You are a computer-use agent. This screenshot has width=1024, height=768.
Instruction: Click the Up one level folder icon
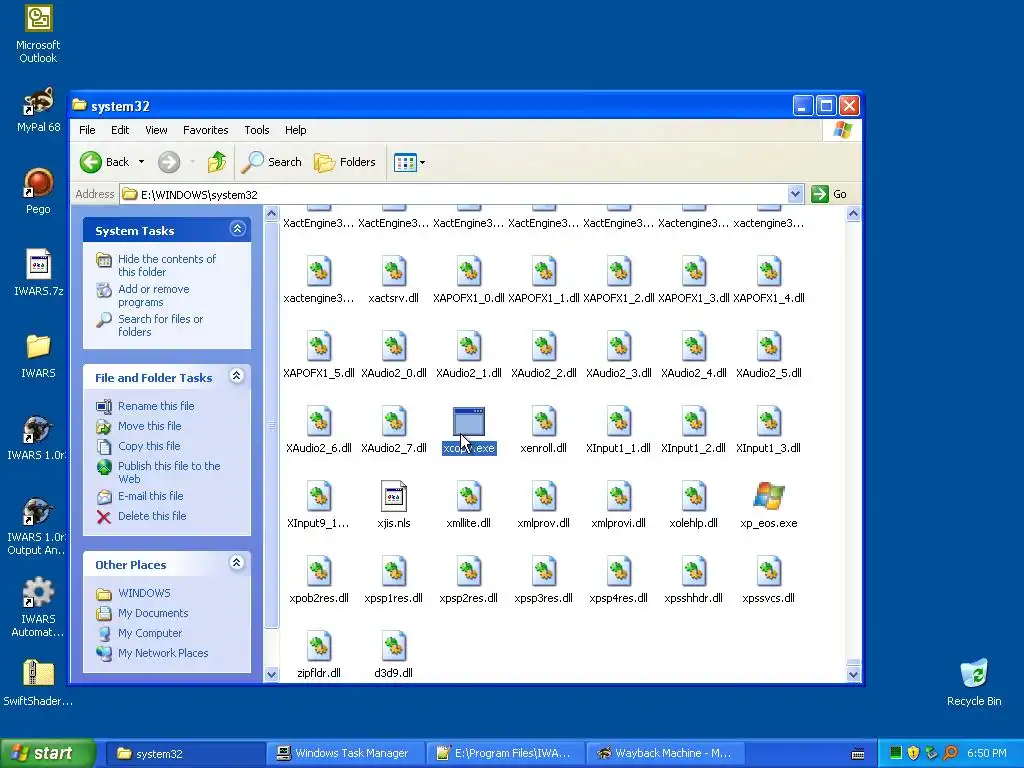pyautogui.click(x=217, y=162)
